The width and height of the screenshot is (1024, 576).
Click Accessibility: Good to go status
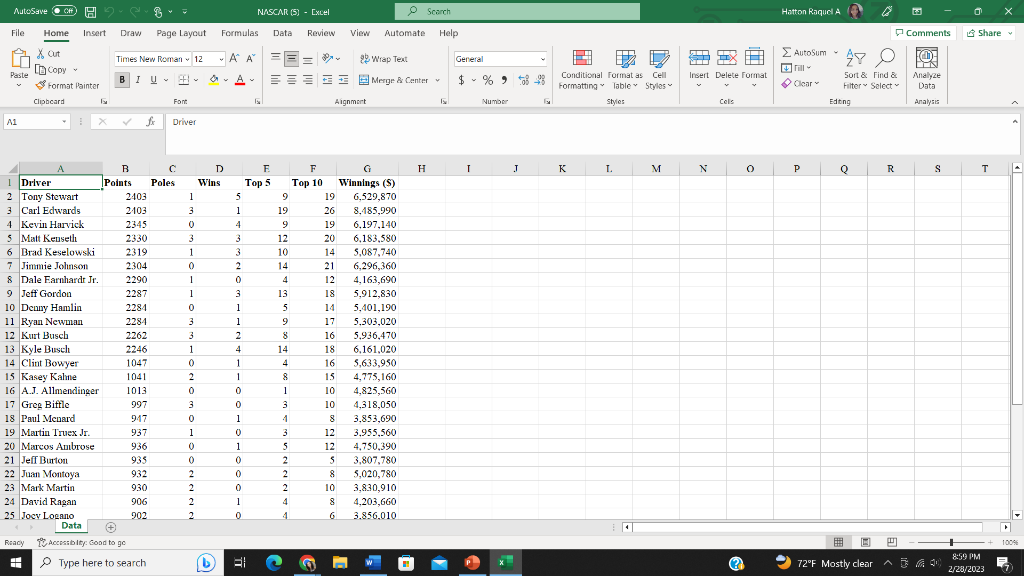82,542
